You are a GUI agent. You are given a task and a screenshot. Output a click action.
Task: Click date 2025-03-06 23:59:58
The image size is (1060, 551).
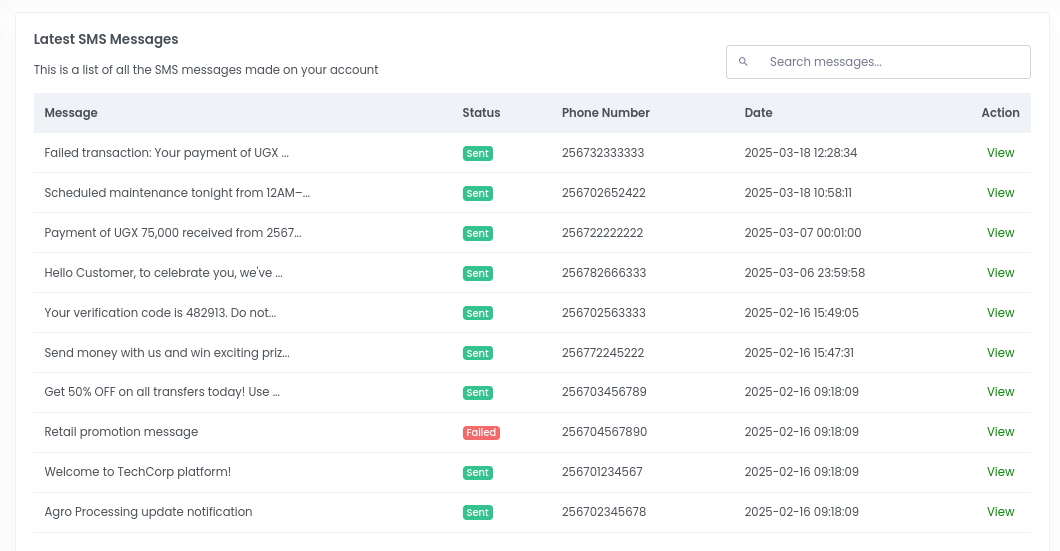click(805, 272)
